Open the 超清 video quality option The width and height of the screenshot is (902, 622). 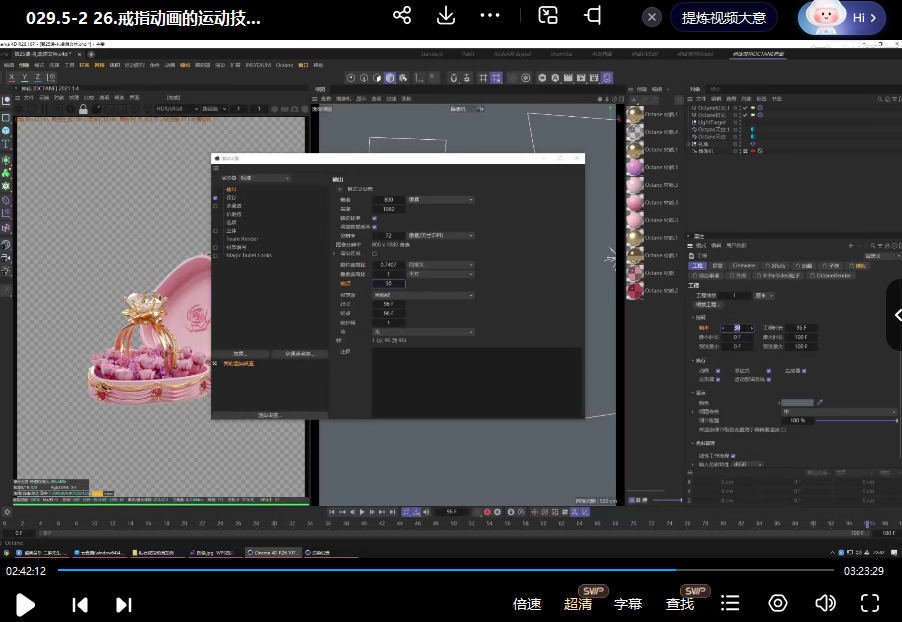tap(578, 604)
